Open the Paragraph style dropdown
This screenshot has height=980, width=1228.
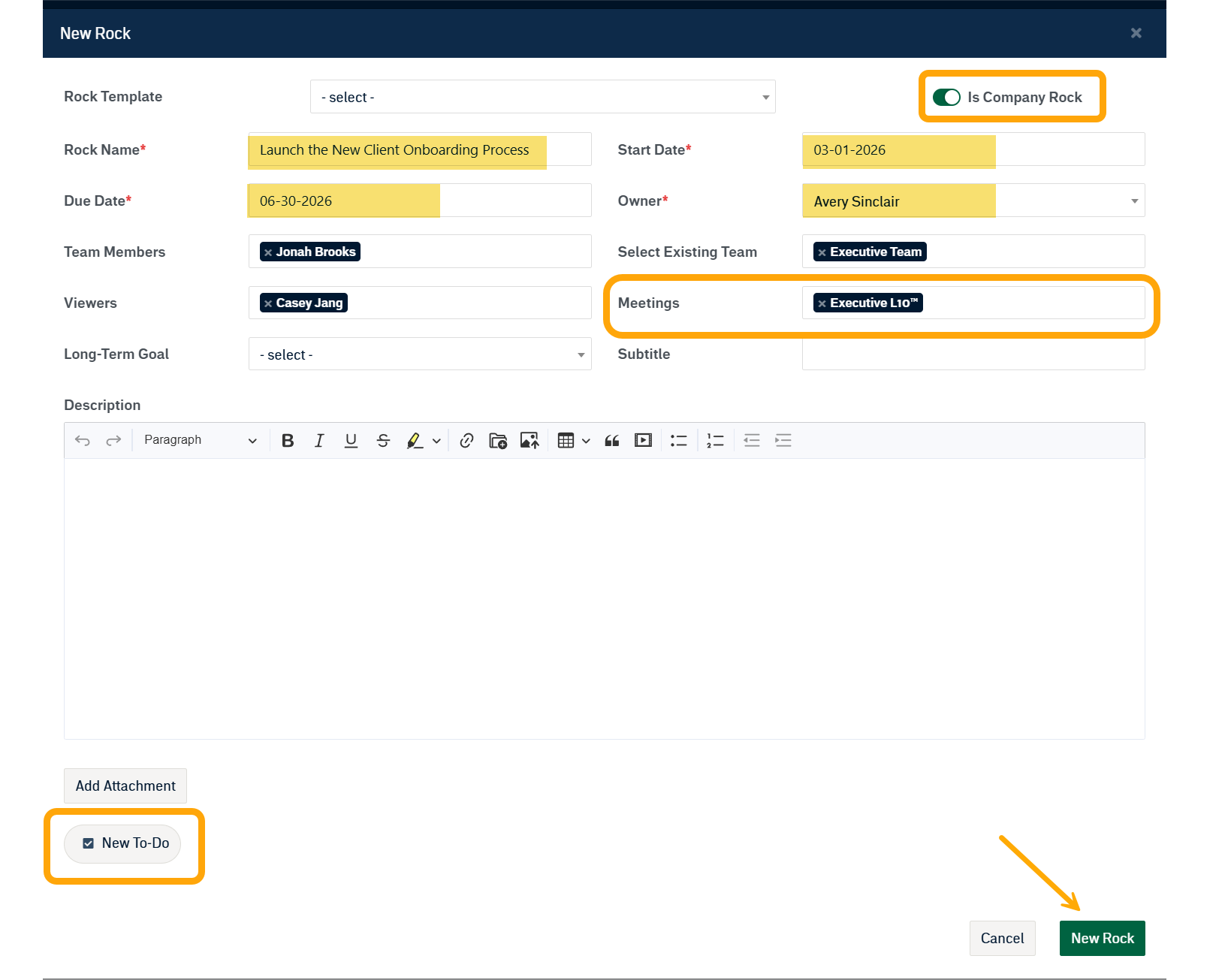point(200,441)
